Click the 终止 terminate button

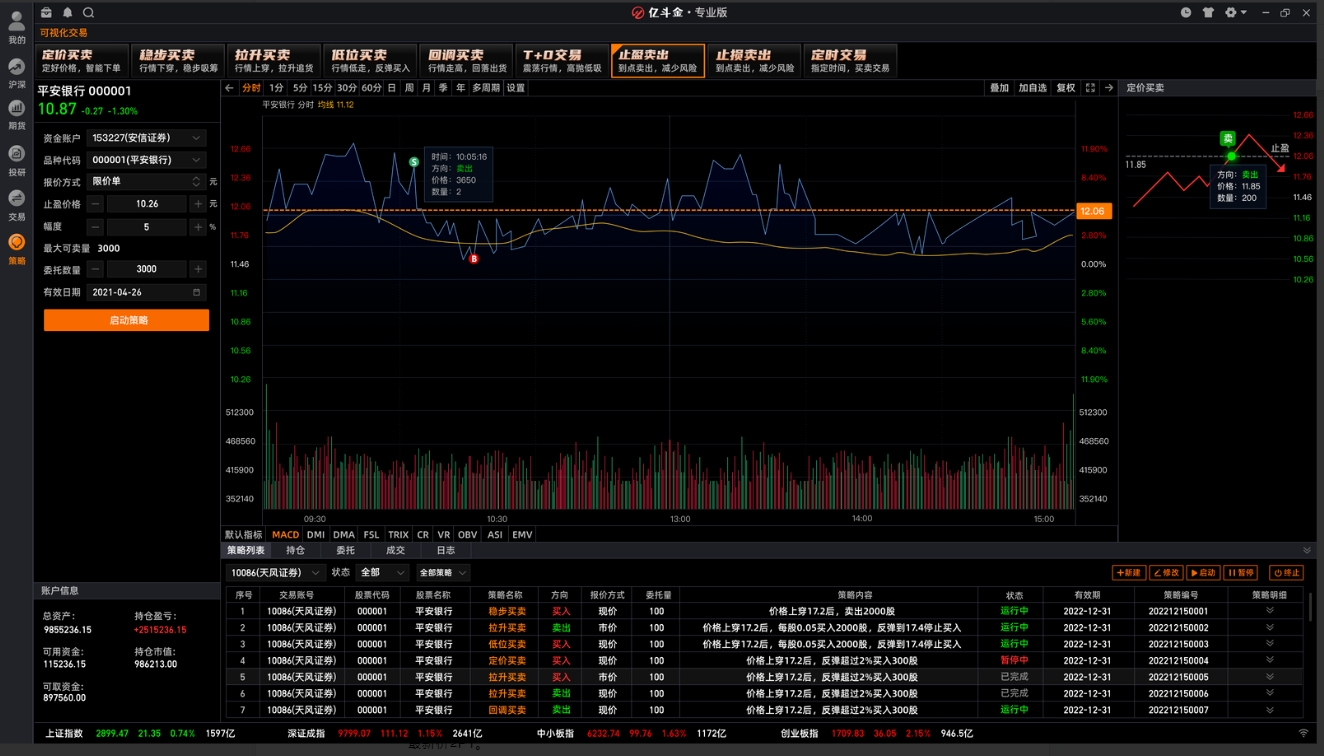pos(1286,573)
